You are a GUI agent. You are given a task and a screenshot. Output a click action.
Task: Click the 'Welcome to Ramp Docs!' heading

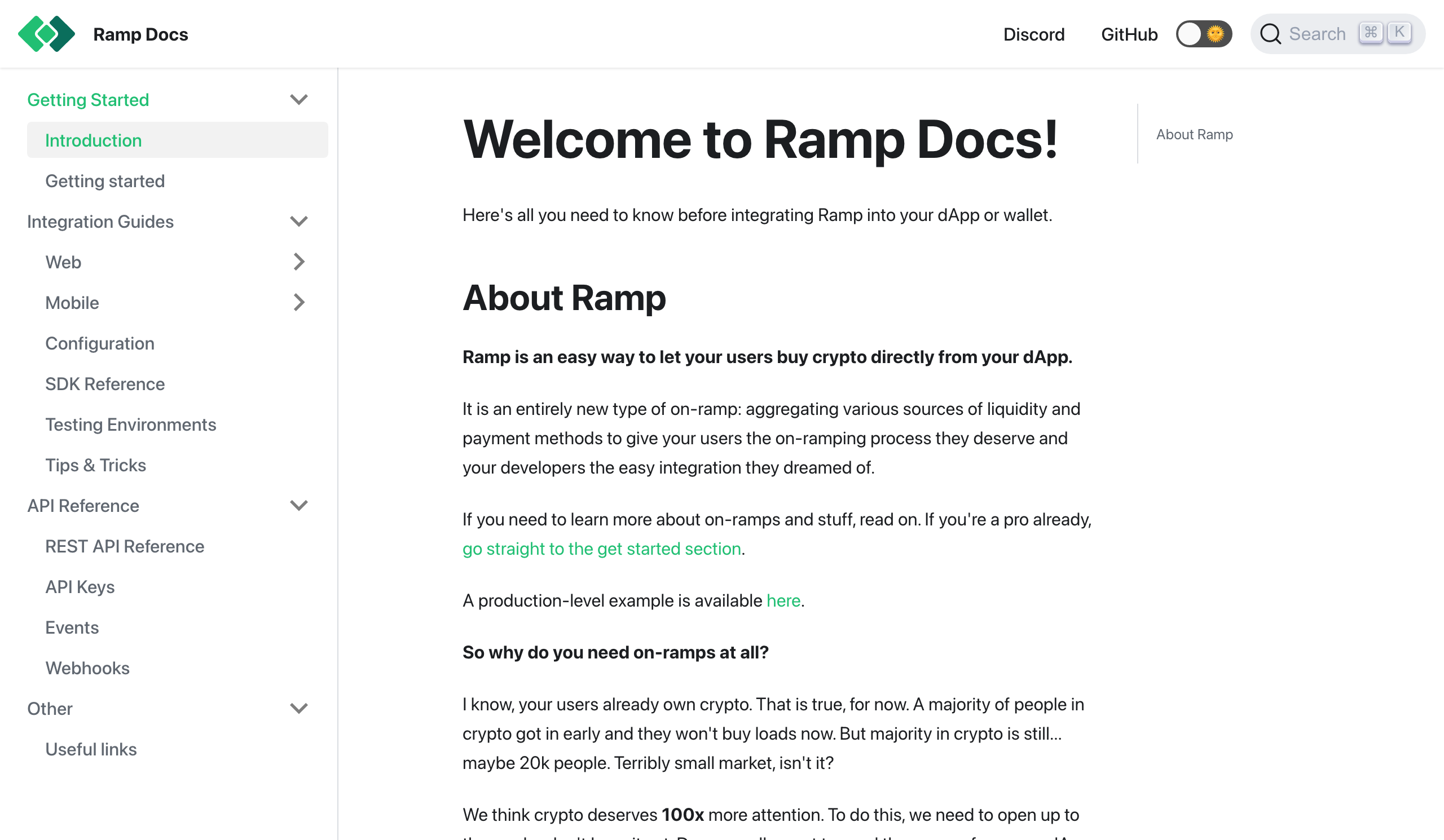tap(760, 140)
